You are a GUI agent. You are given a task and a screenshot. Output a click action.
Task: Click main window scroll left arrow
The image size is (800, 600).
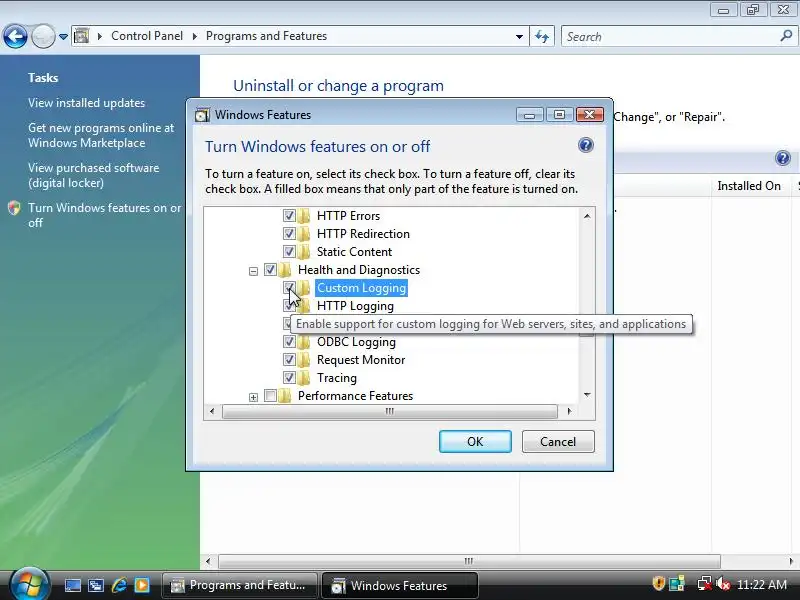[208, 561]
